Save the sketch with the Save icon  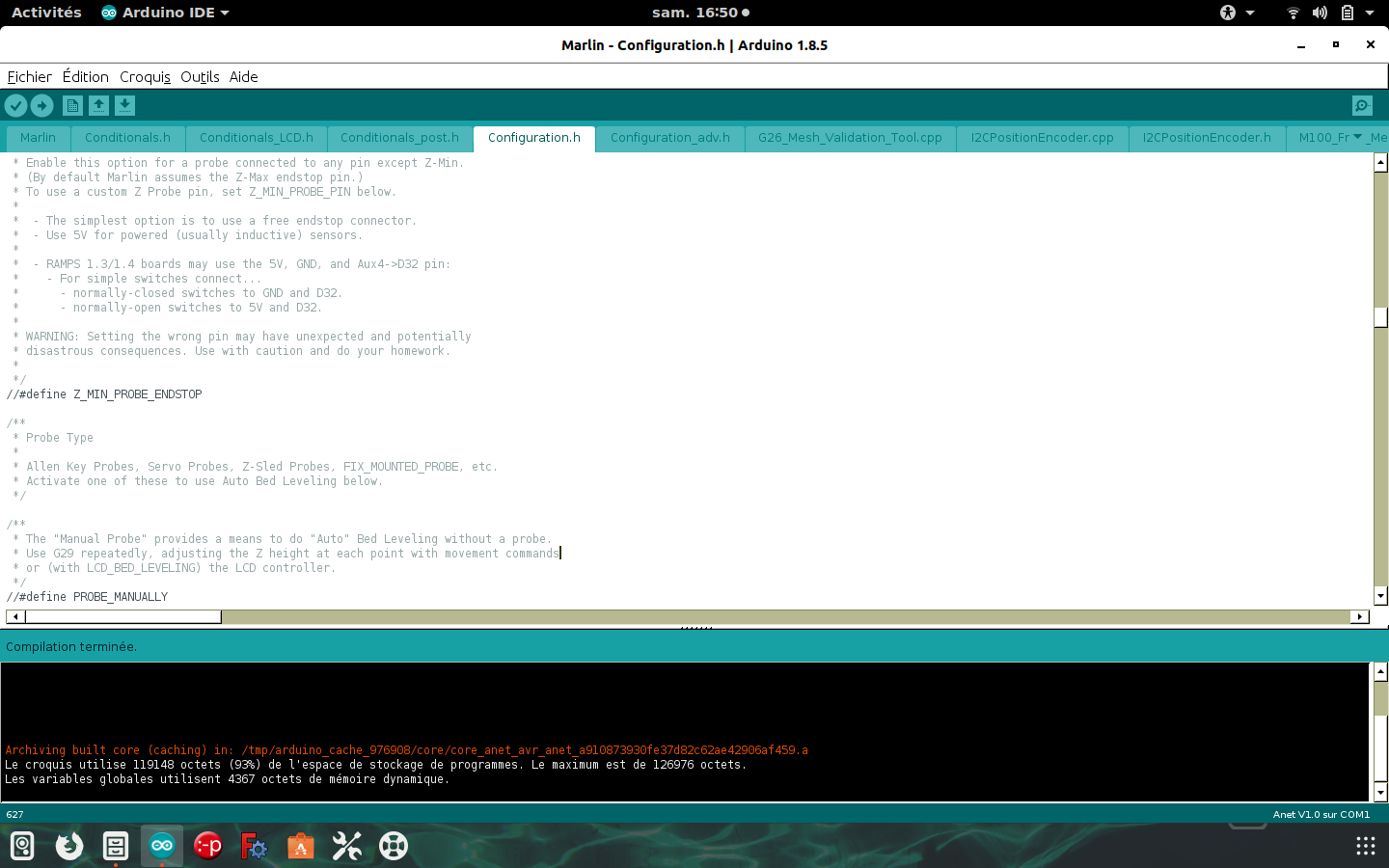[124, 106]
